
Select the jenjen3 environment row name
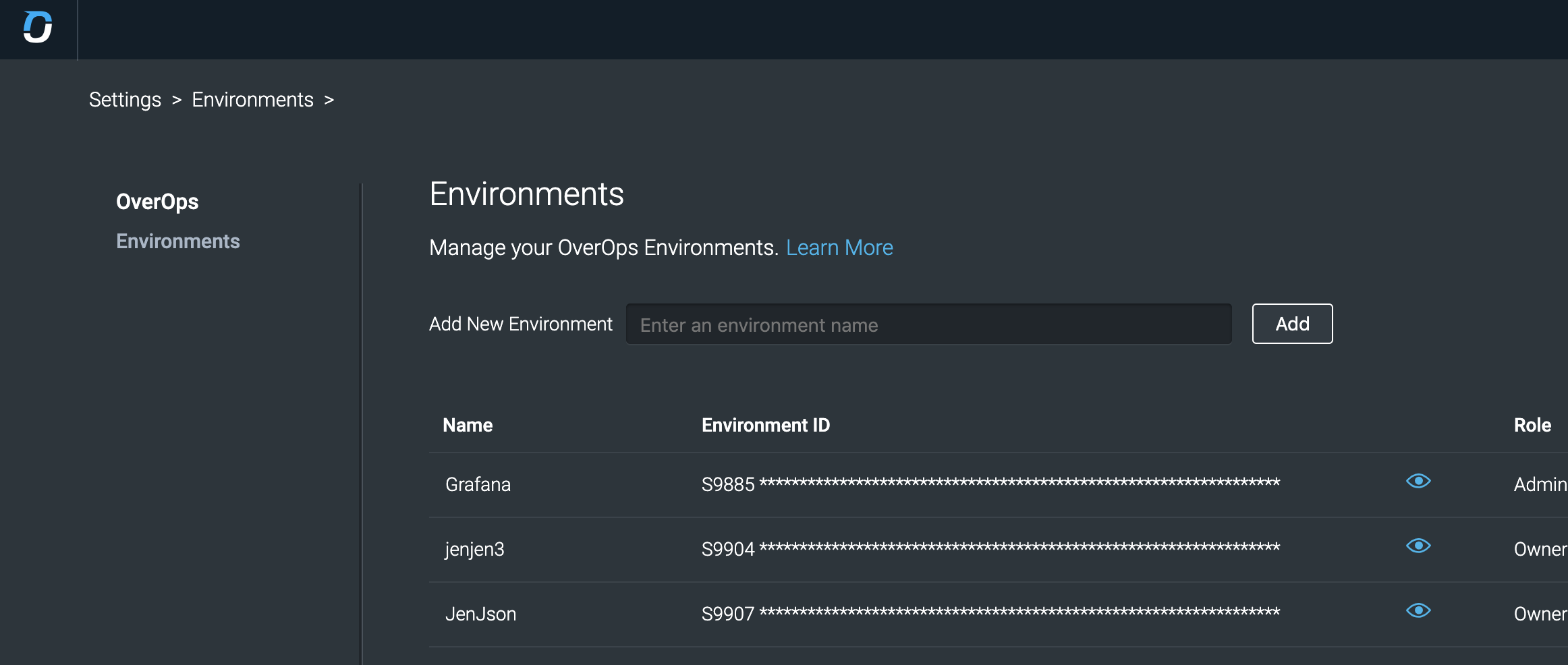(474, 549)
